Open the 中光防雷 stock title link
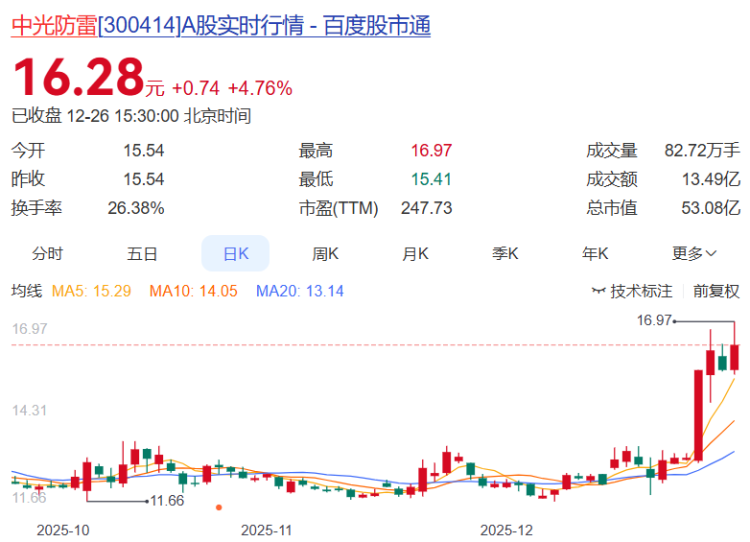Screen dimensions: 750x542 [220, 26]
